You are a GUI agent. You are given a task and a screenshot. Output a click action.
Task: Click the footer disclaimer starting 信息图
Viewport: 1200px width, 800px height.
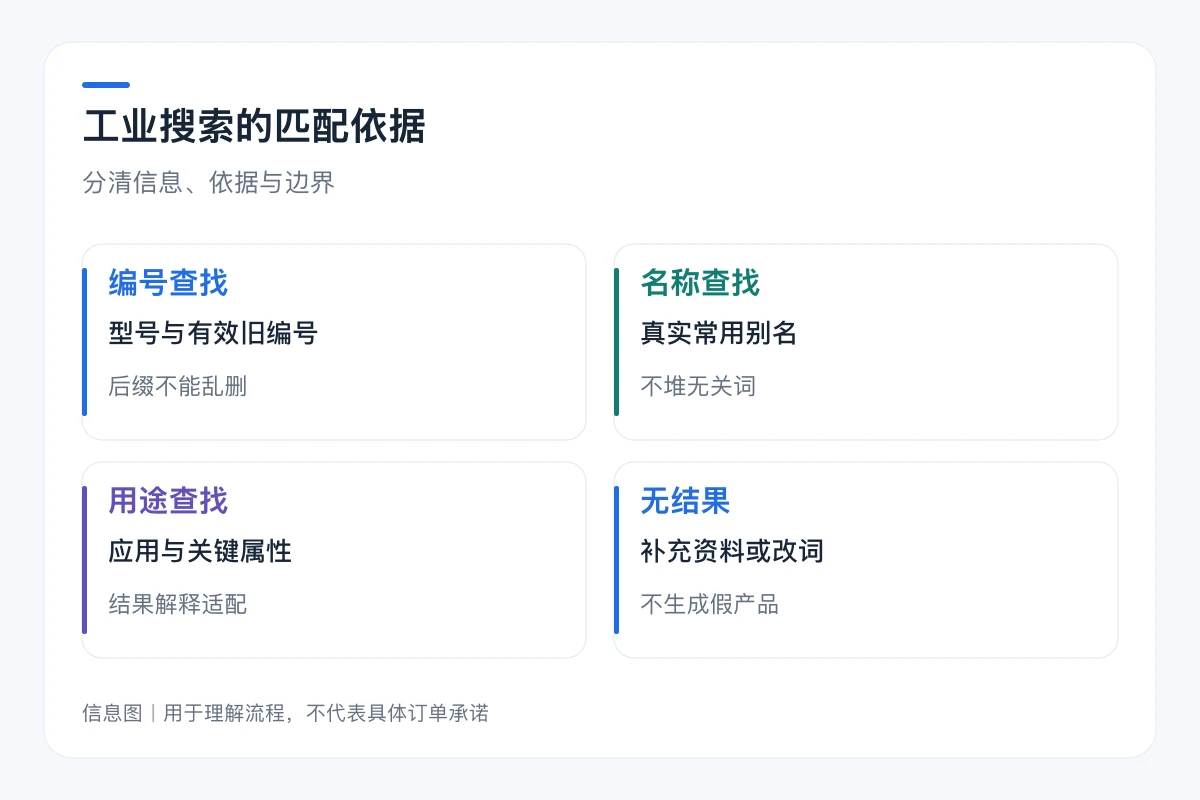pyautogui.click(x=285, y=713)
